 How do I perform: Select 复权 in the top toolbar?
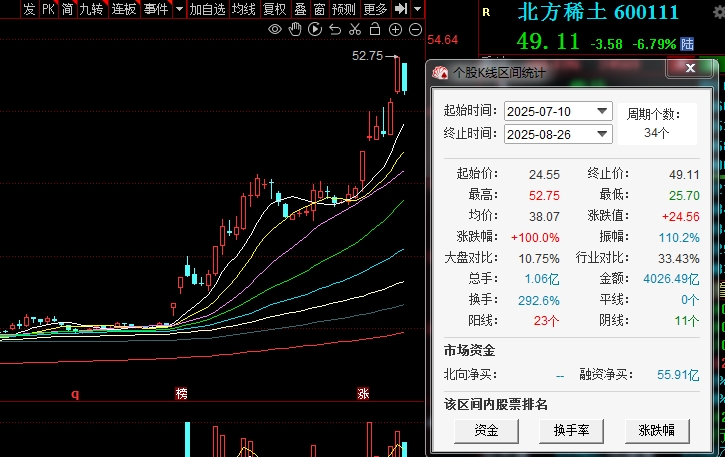pos(274,9)
